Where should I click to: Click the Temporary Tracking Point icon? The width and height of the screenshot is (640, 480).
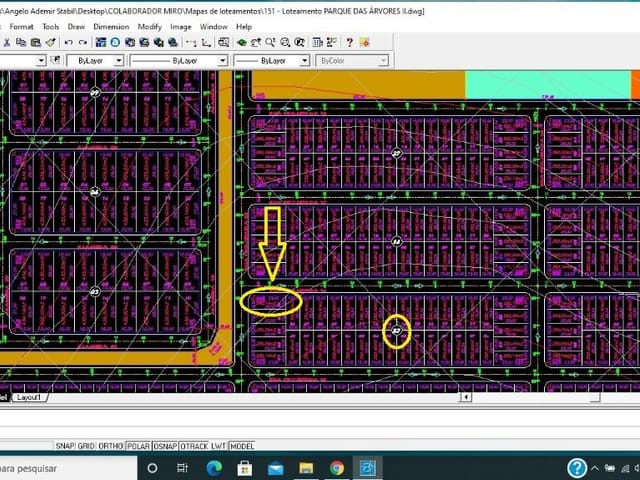191,42
